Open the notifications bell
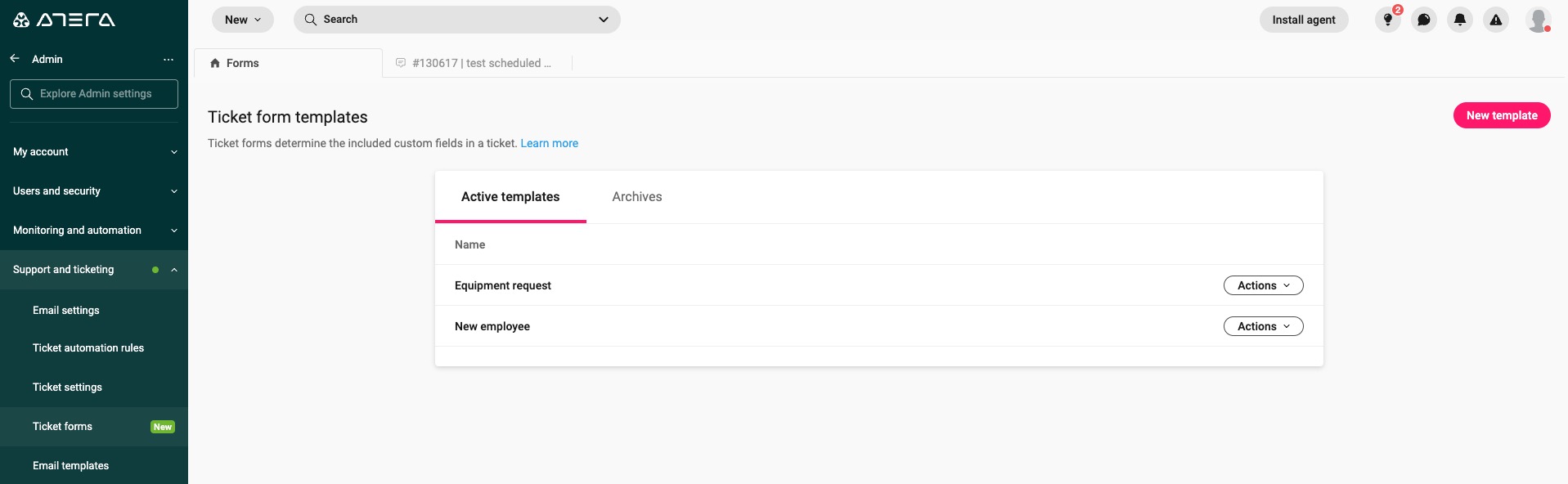The image size is (1568, 484). point(1459,20)
